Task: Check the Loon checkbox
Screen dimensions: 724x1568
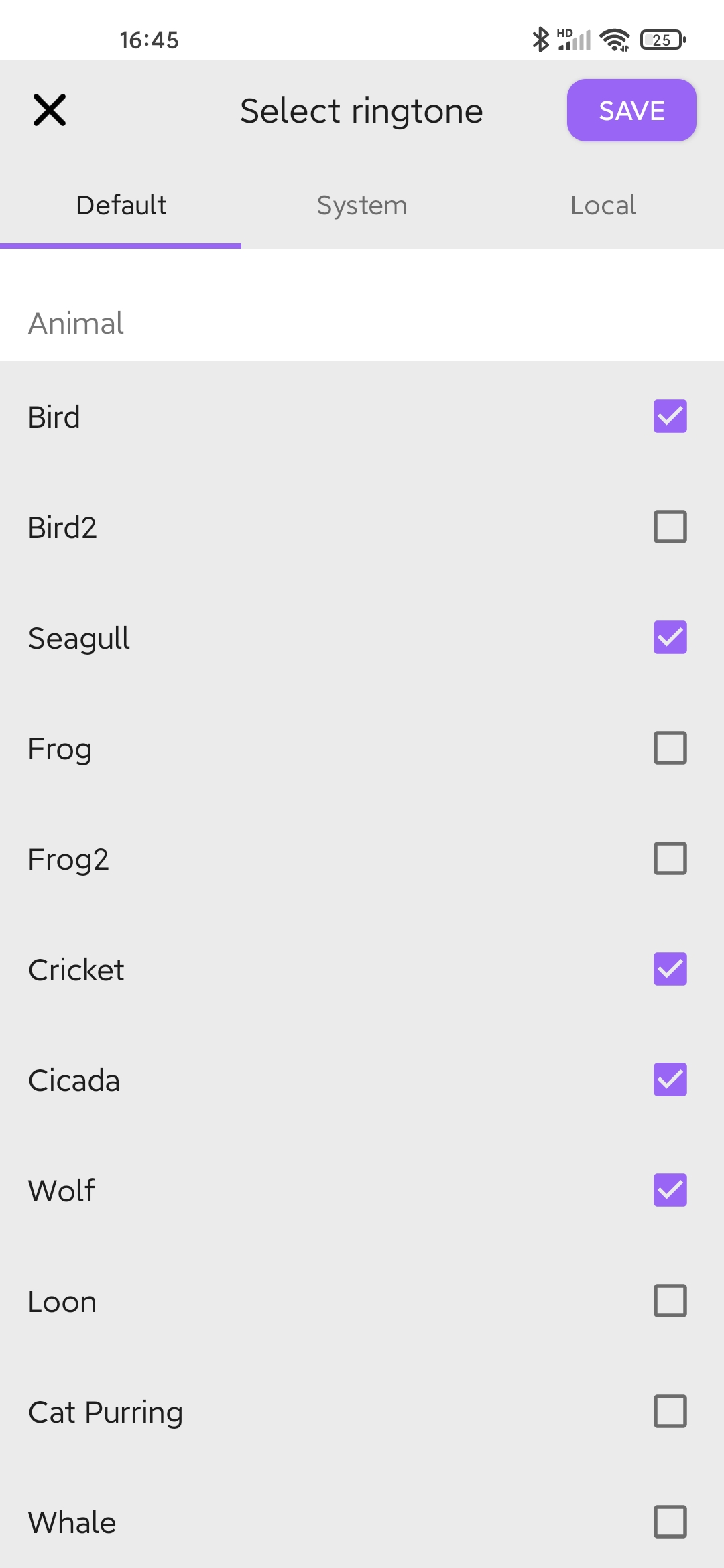Action: pos(670,1301)
